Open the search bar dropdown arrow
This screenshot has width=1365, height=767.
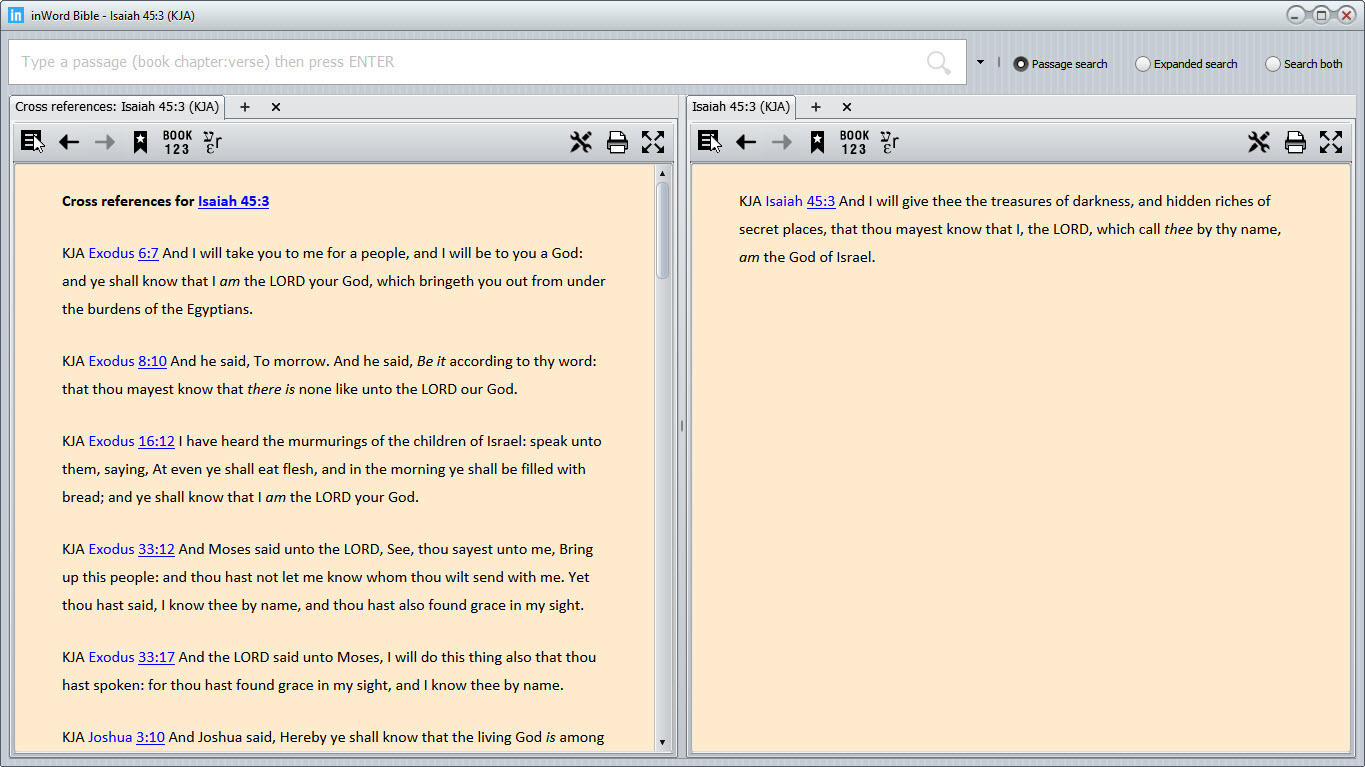tap(981, 61)
